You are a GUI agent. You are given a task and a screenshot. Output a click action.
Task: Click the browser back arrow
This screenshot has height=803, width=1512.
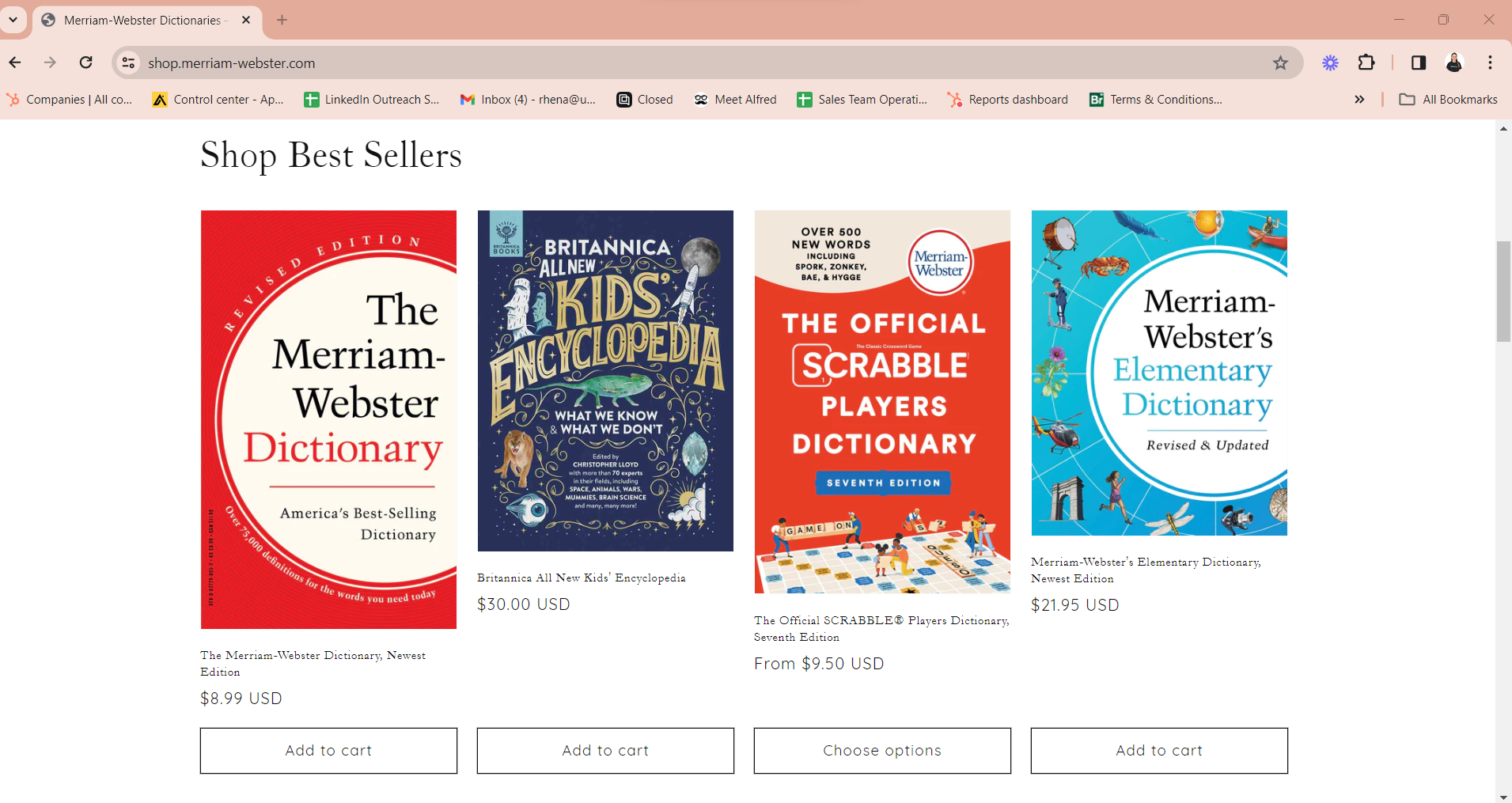[15, 62]
